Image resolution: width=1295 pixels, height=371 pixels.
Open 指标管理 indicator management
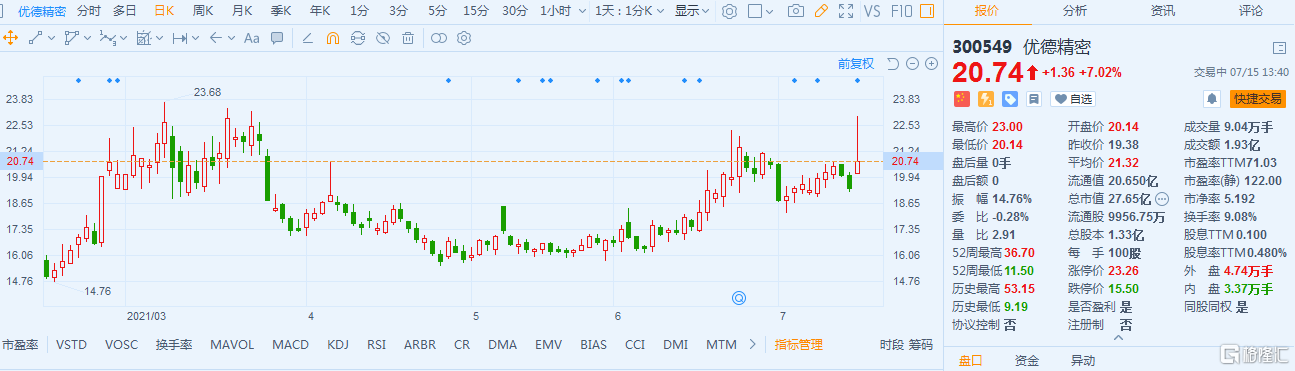798,344
